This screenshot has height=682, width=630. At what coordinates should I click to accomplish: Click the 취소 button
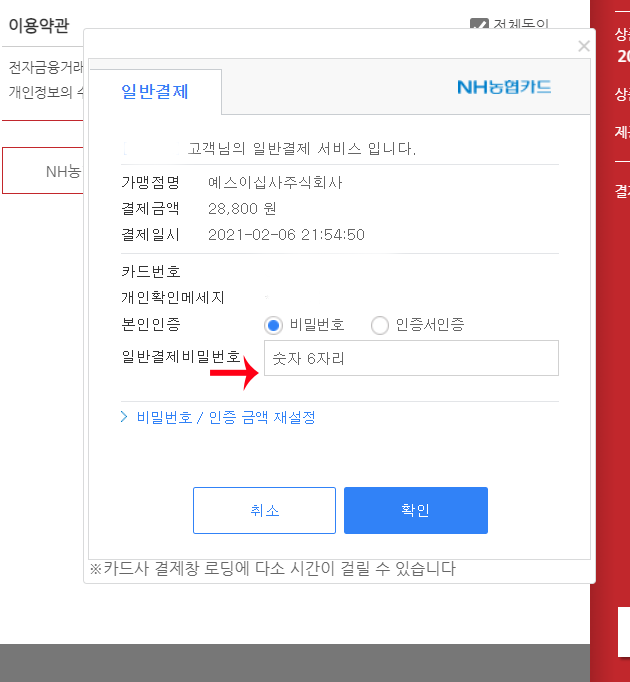pos(265,510)
